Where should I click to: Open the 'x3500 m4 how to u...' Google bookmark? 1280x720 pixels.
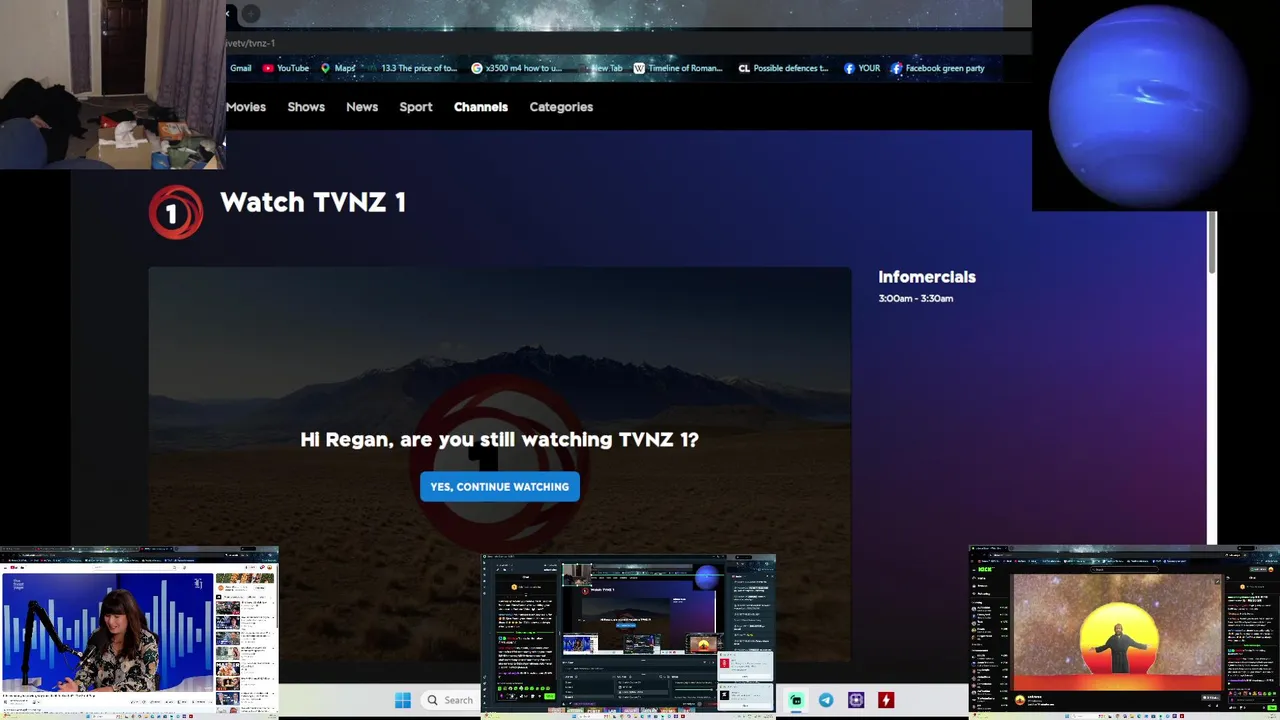[517, 68]
